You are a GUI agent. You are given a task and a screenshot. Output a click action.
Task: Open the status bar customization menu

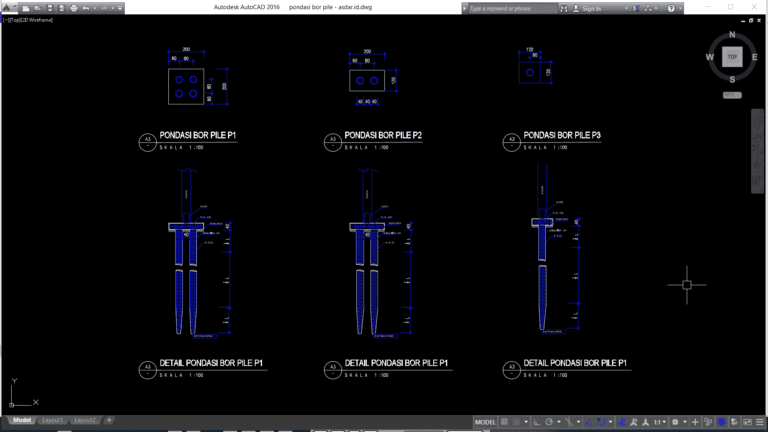tap(760, 422)
